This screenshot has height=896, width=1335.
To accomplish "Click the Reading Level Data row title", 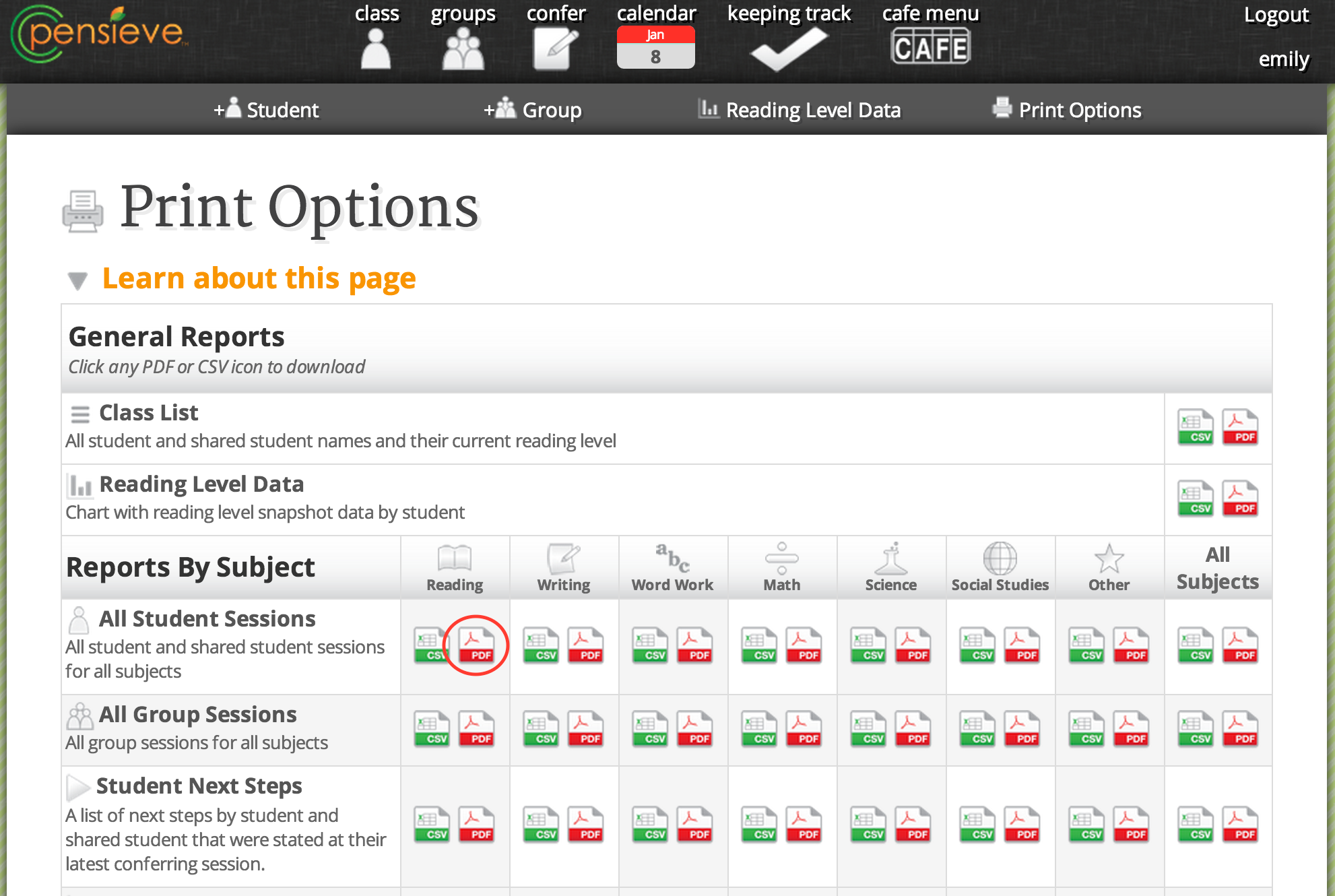I will tap(201, 484).
